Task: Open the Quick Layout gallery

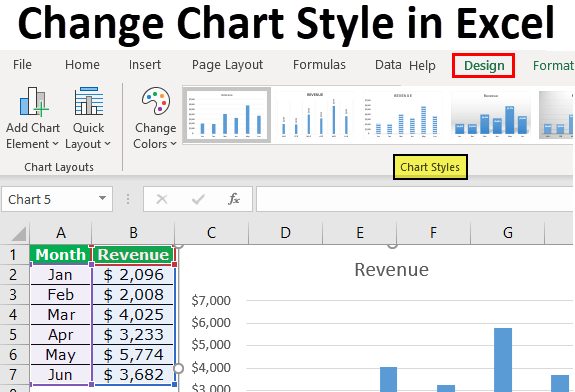Action: (x=88, y=118)
